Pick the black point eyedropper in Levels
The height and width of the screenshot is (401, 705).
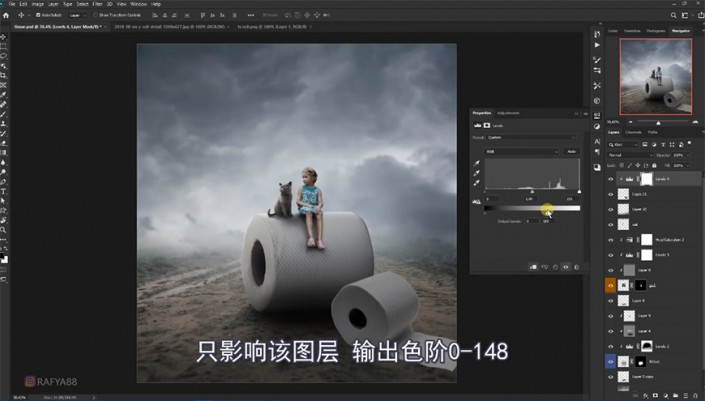(477, 163)
